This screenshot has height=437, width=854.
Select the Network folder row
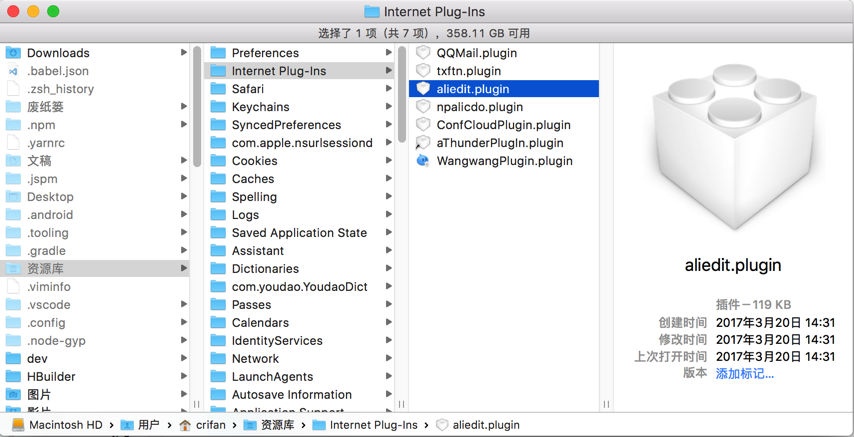(300, 359)
